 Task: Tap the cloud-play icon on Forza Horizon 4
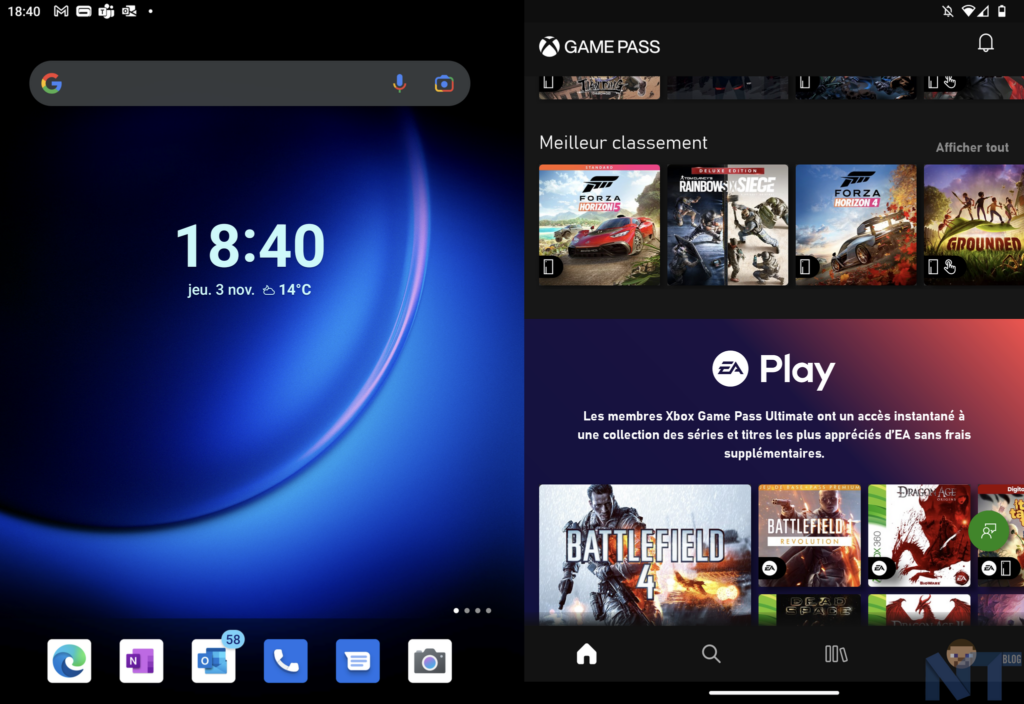pos(805,266)
